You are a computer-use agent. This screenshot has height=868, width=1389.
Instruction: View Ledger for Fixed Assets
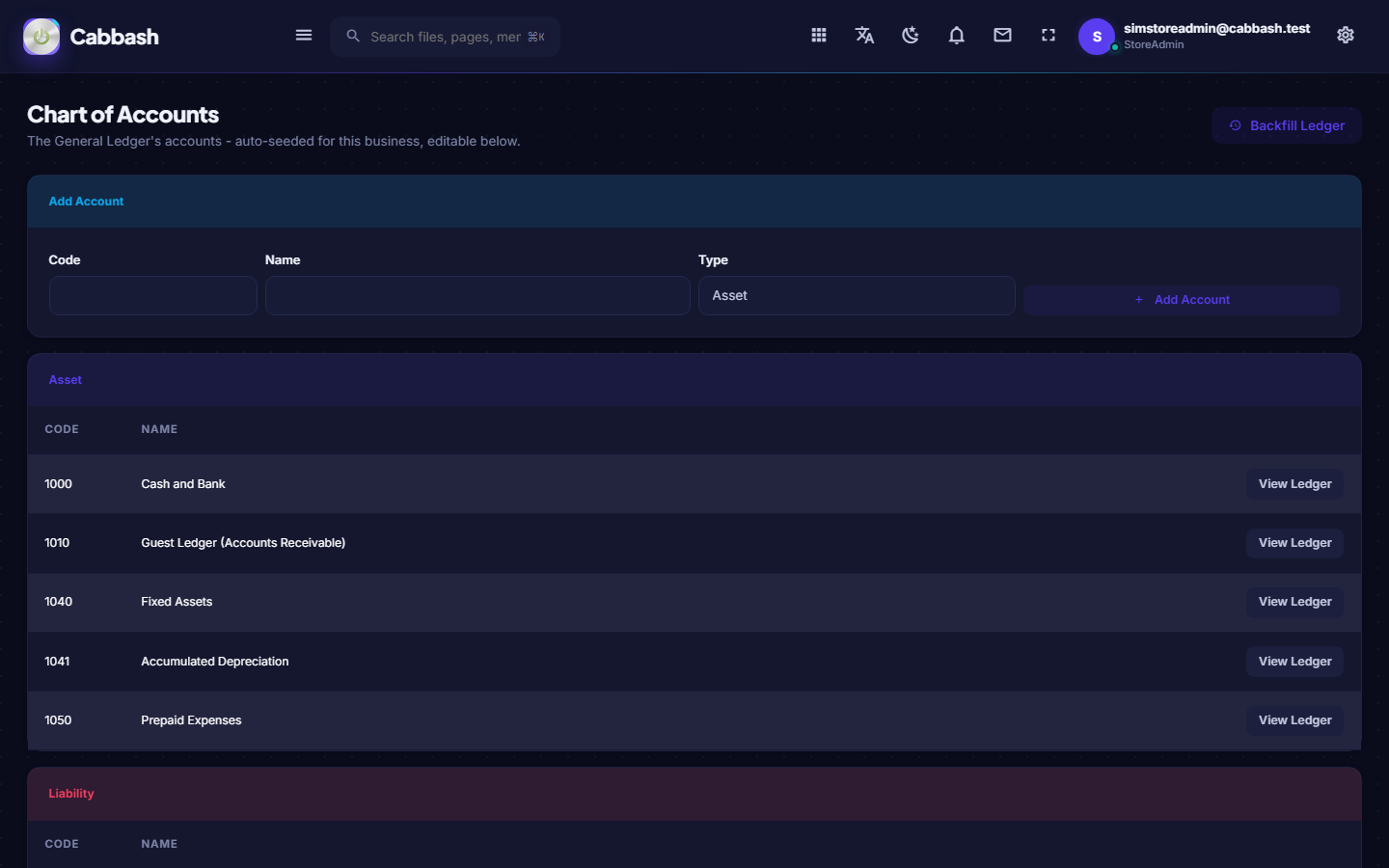[1294, 602]
